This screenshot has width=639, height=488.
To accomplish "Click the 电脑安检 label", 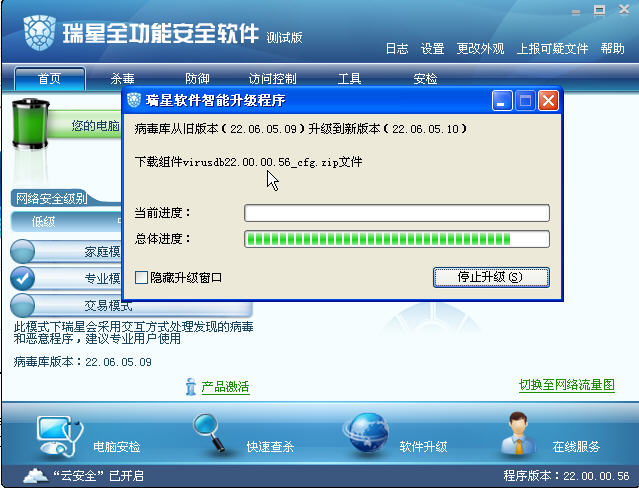I will pyautogui.click(x=117, y=447).
